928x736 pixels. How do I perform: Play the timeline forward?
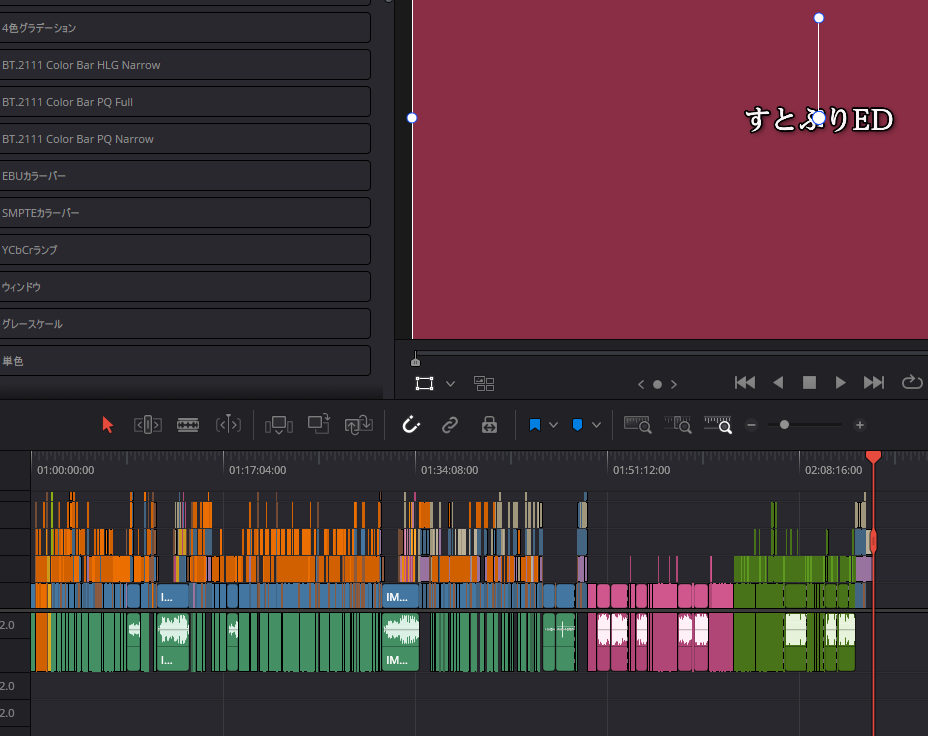[x=840, y=383]
